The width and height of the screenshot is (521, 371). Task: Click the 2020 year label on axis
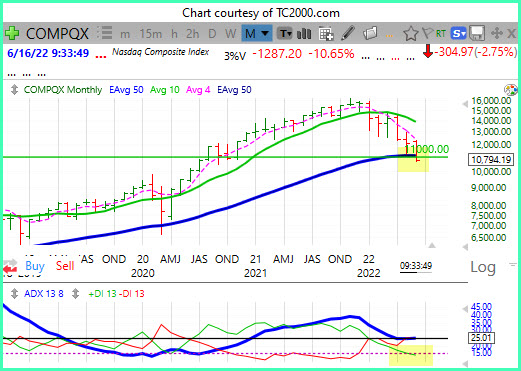tap(143, 273)
